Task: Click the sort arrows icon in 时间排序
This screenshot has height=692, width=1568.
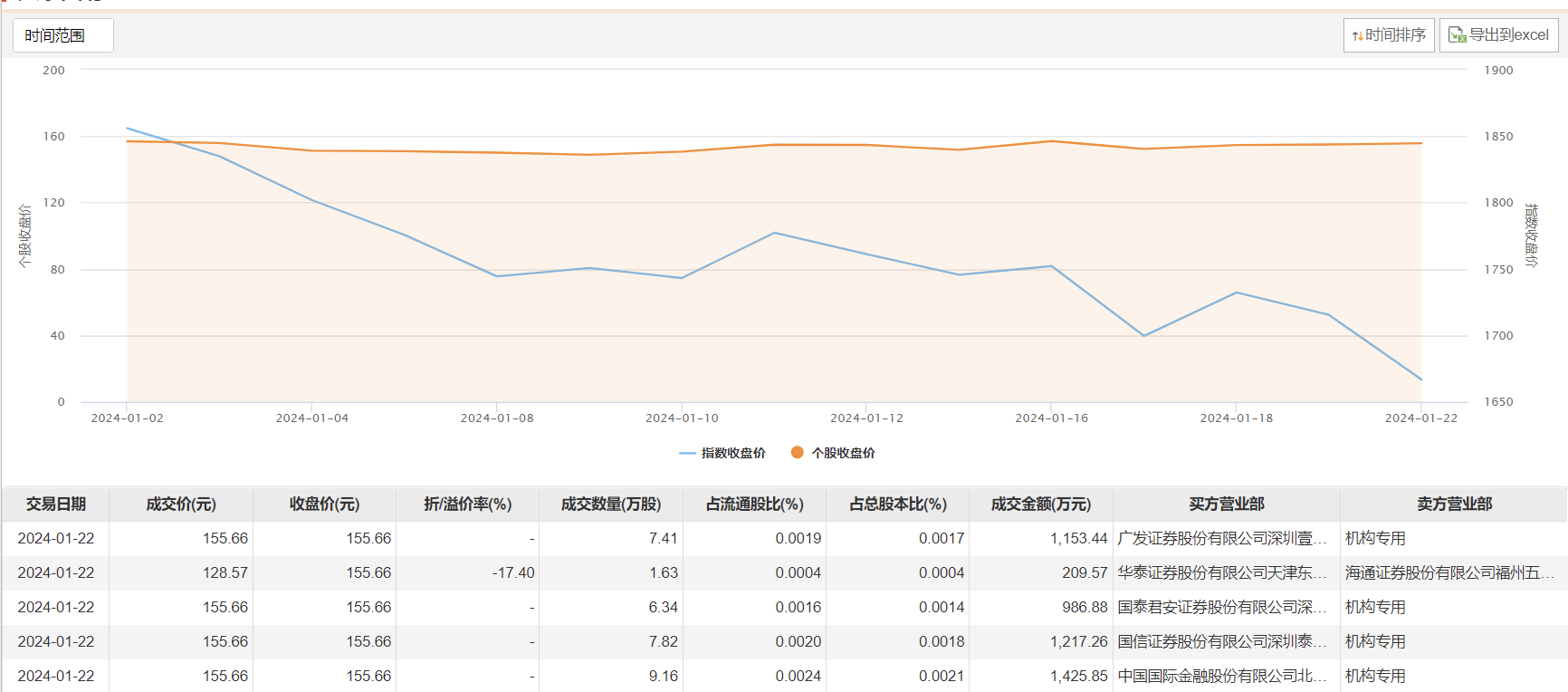Action: [x=1357, y=36]
